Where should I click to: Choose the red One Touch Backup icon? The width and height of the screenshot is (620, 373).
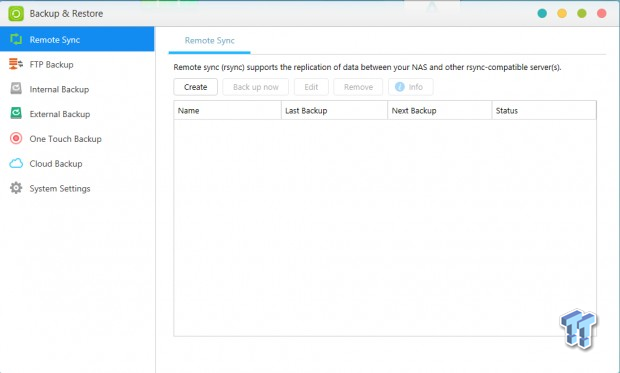[x=16, y=138]
